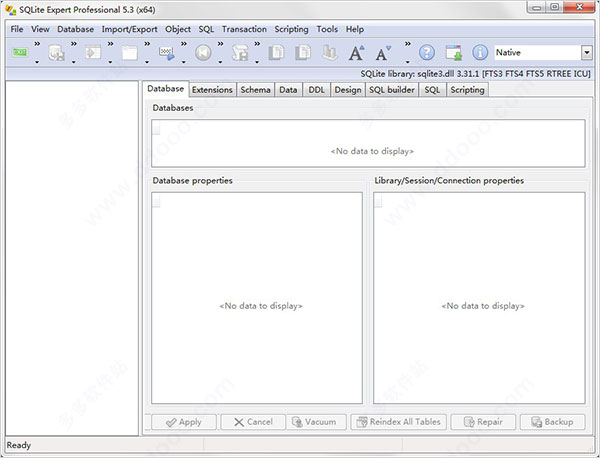Click the Reindex All Tables button

(398, 422)
